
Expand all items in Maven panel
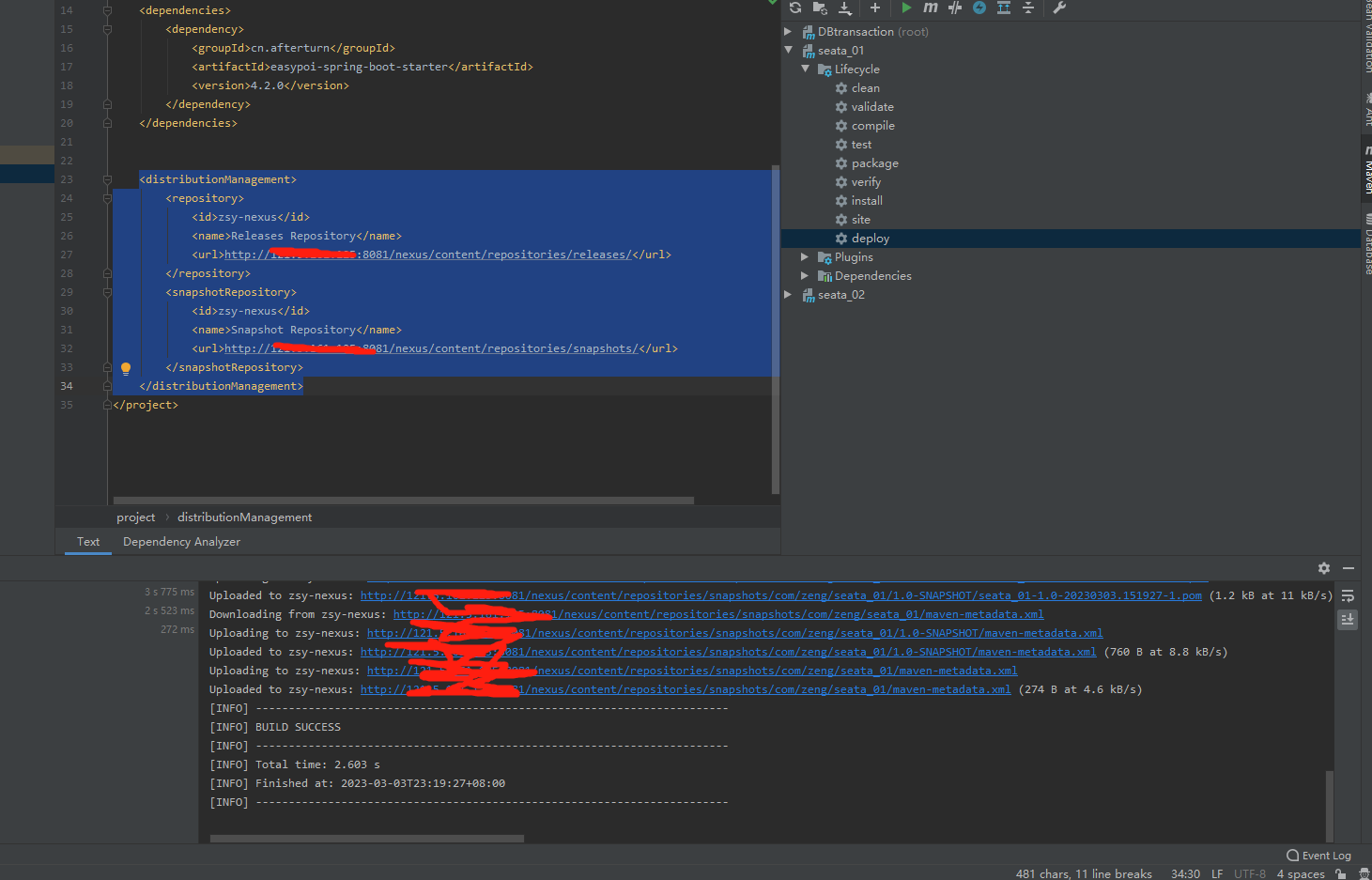click(x=1004, y=8)
